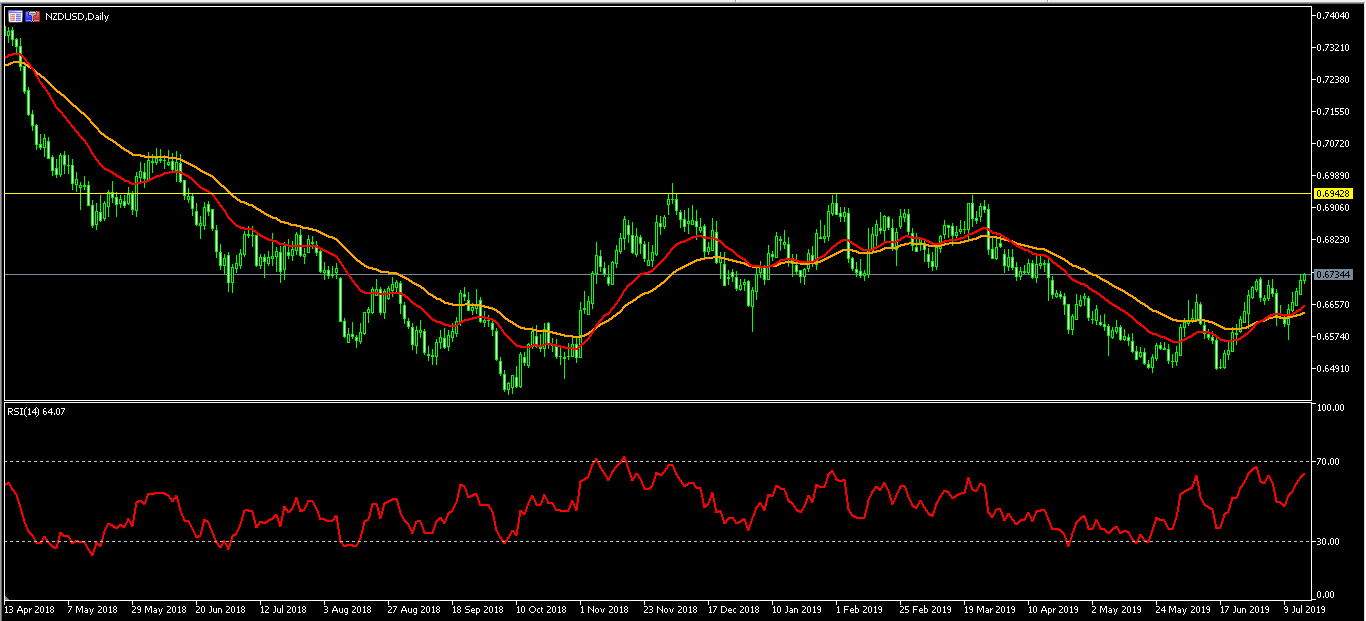Click the 2 May 2019 date label
Image resolution: width=1366 pixels, height=621 pixels.
(1116, 608)
